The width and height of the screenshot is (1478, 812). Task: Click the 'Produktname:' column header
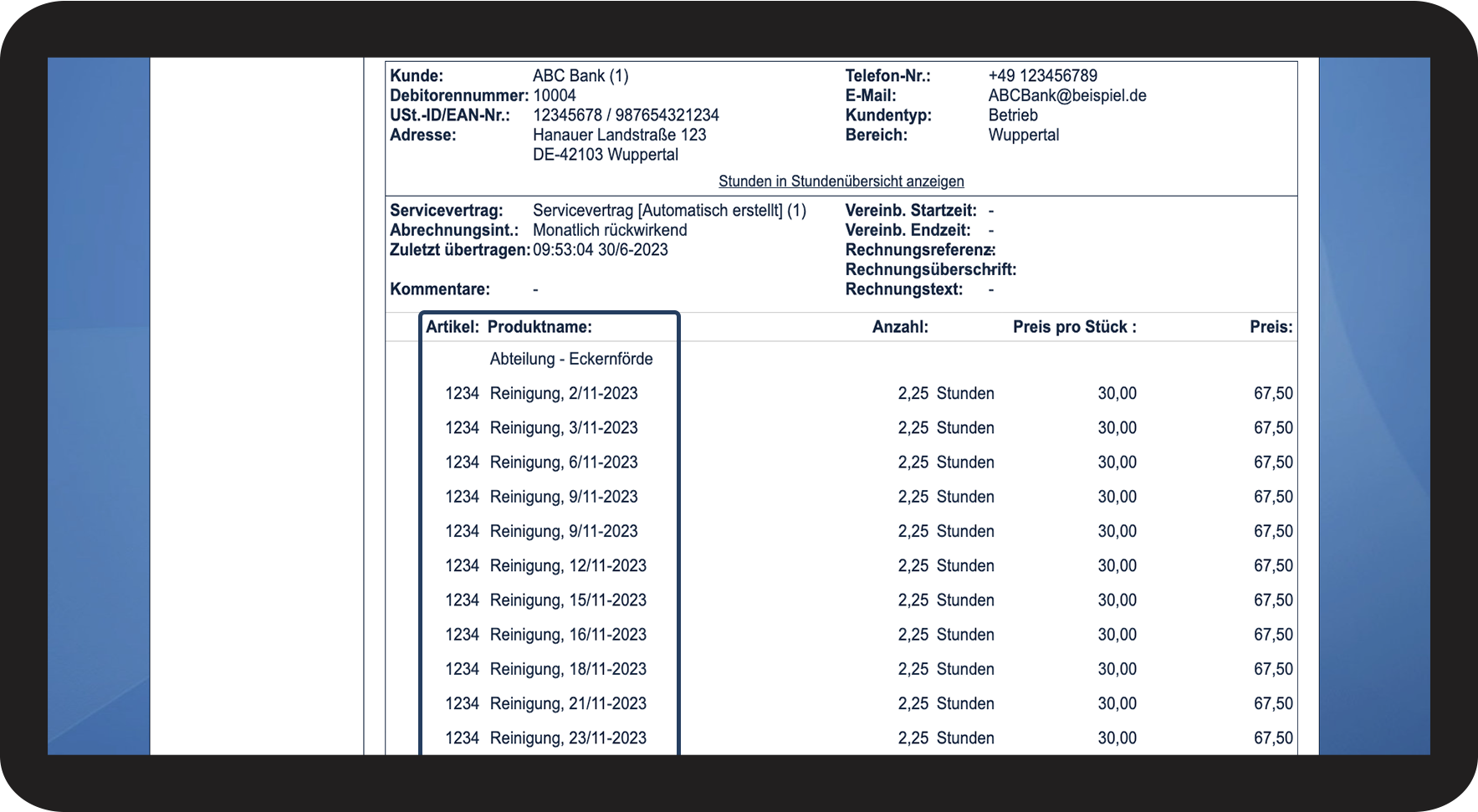point(540,327)
